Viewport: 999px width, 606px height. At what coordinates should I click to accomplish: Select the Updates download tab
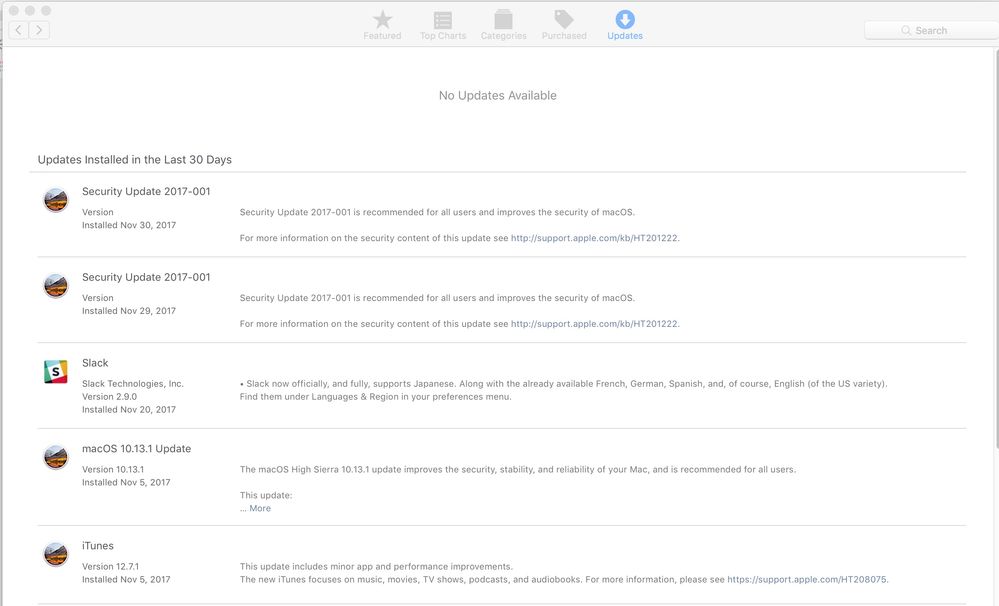(625, 25)
